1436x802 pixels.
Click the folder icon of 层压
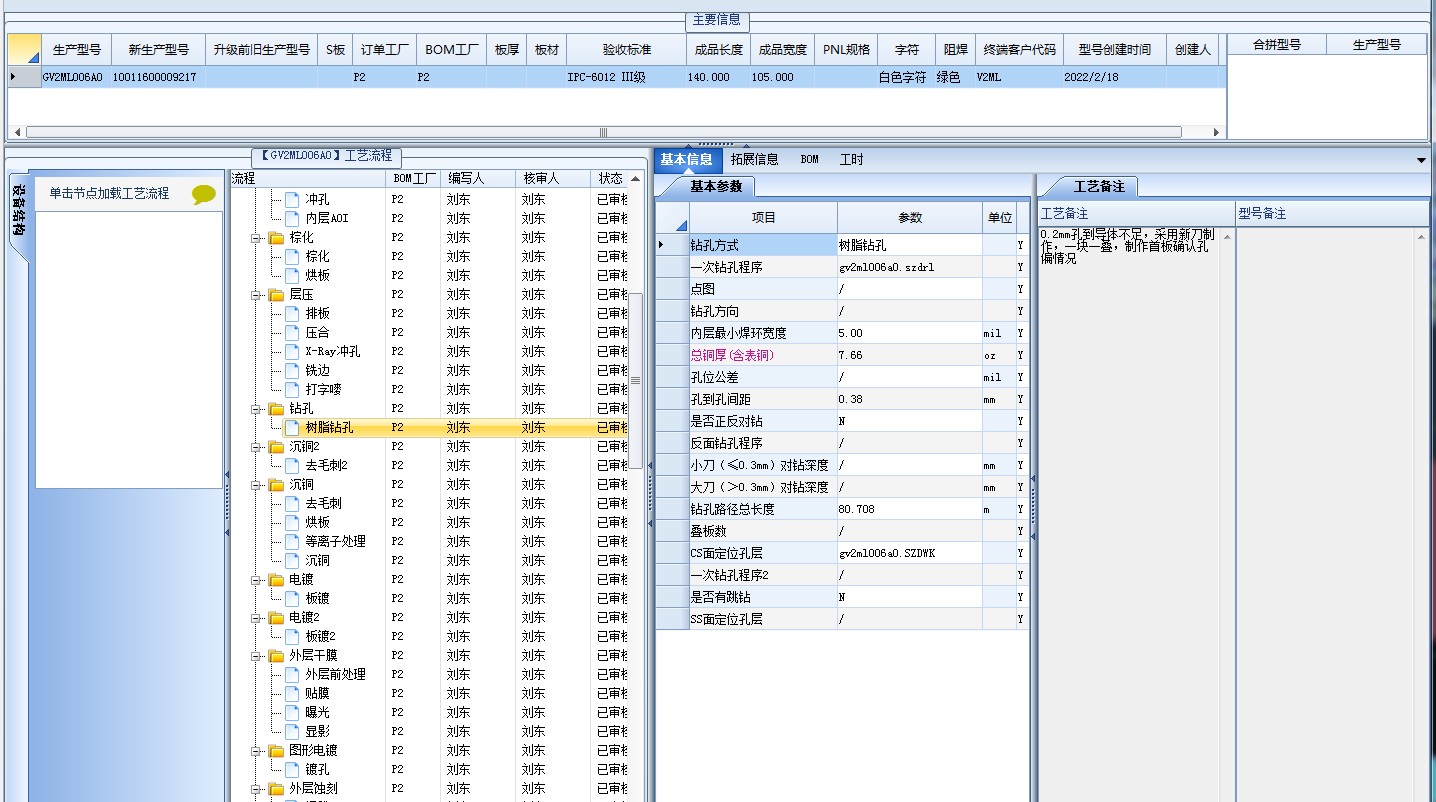point(276,295)
